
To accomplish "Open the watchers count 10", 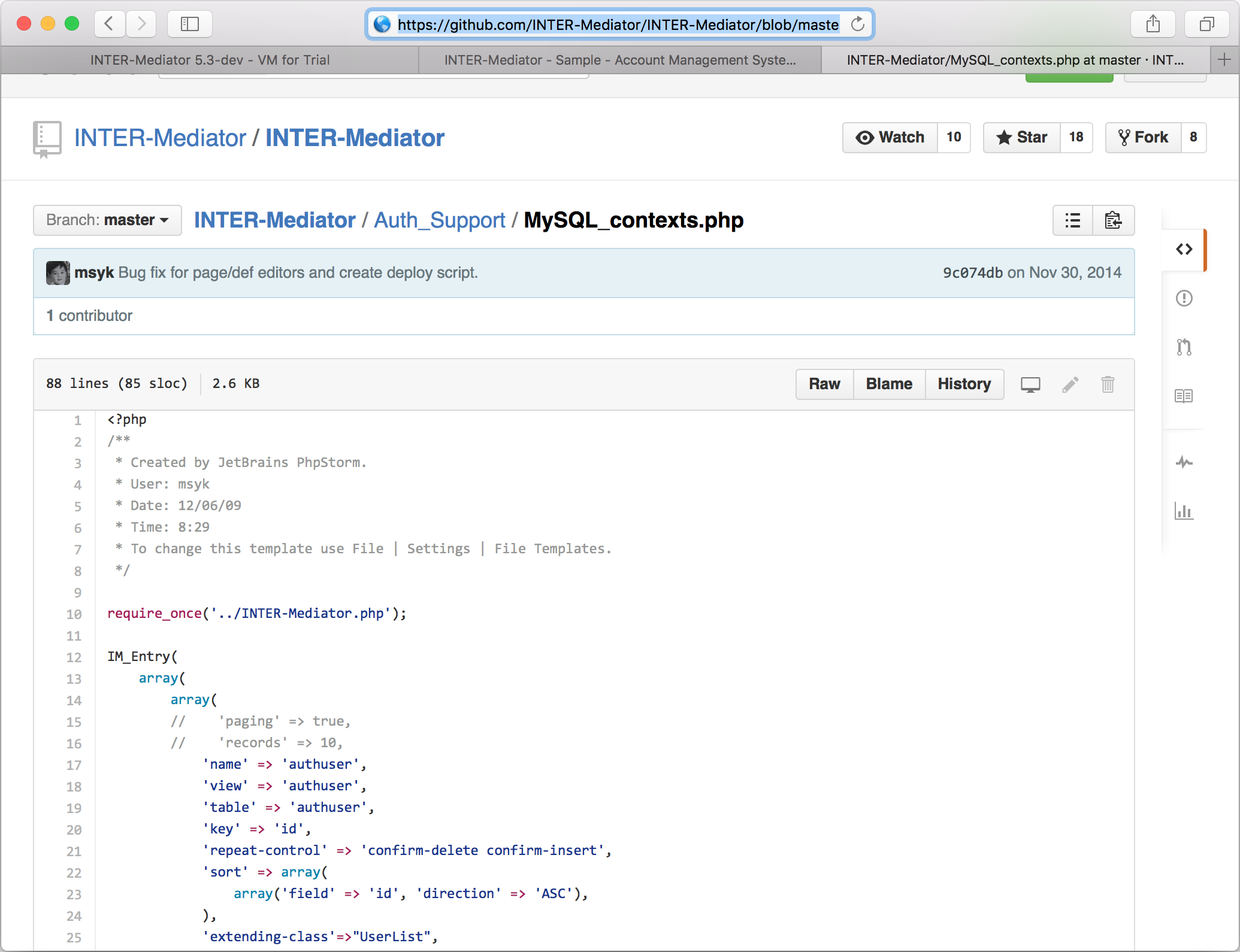I will click(954, 138).
